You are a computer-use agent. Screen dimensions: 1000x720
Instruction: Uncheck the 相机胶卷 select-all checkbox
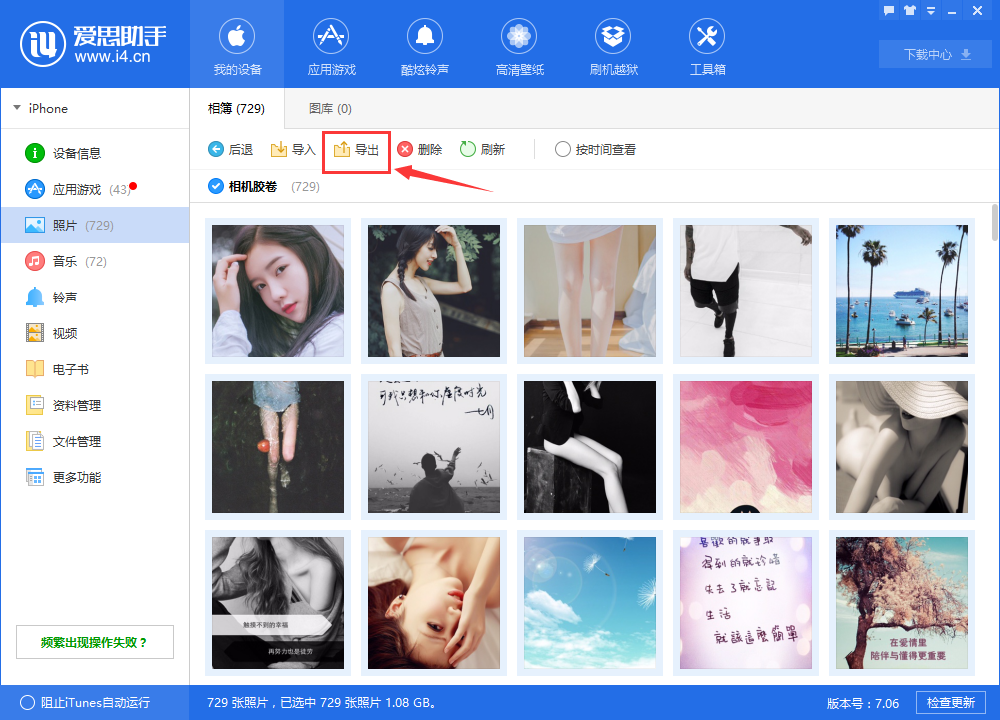point(216,186)
